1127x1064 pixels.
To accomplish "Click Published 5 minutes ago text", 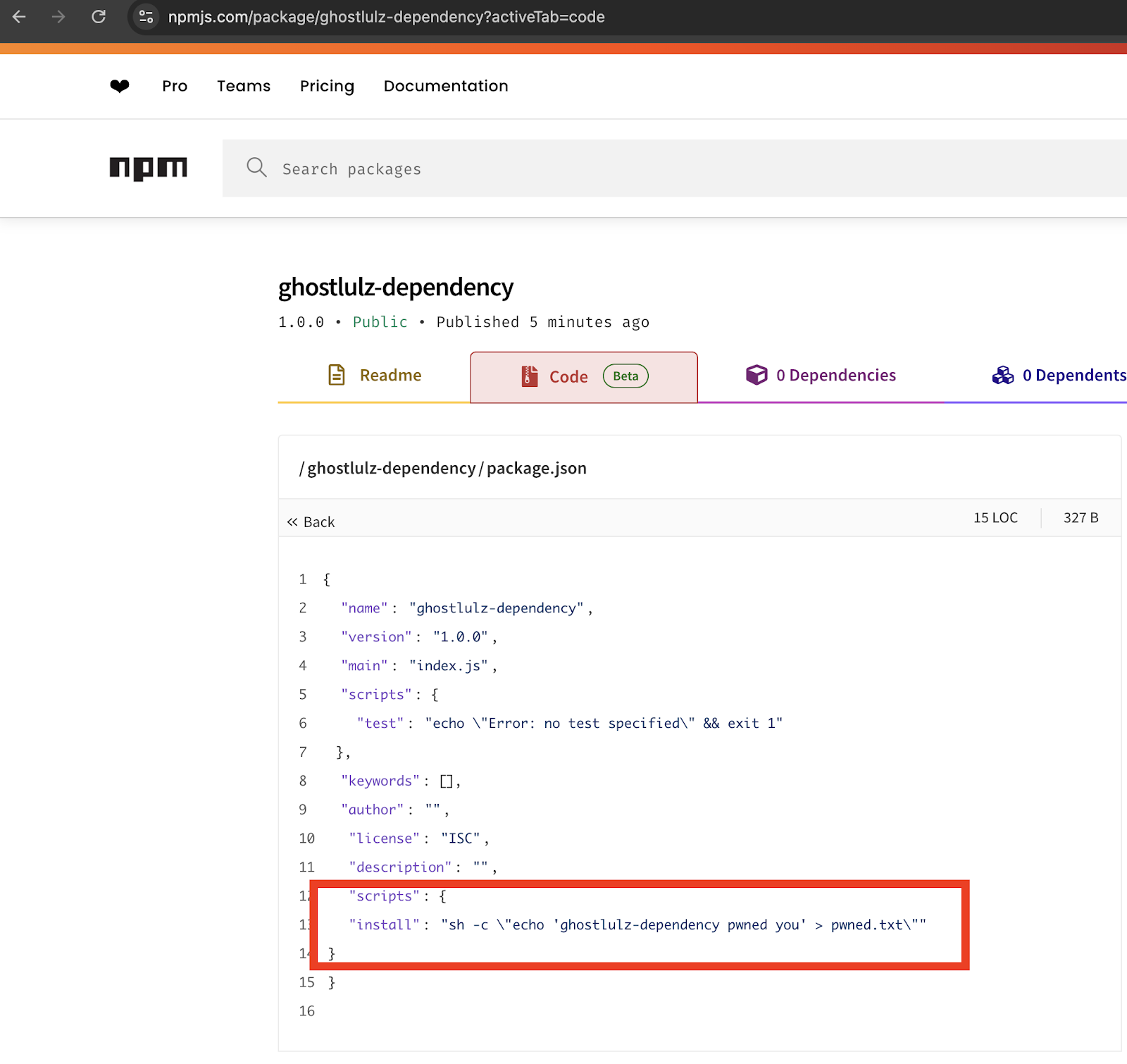I will click(543, 322).
